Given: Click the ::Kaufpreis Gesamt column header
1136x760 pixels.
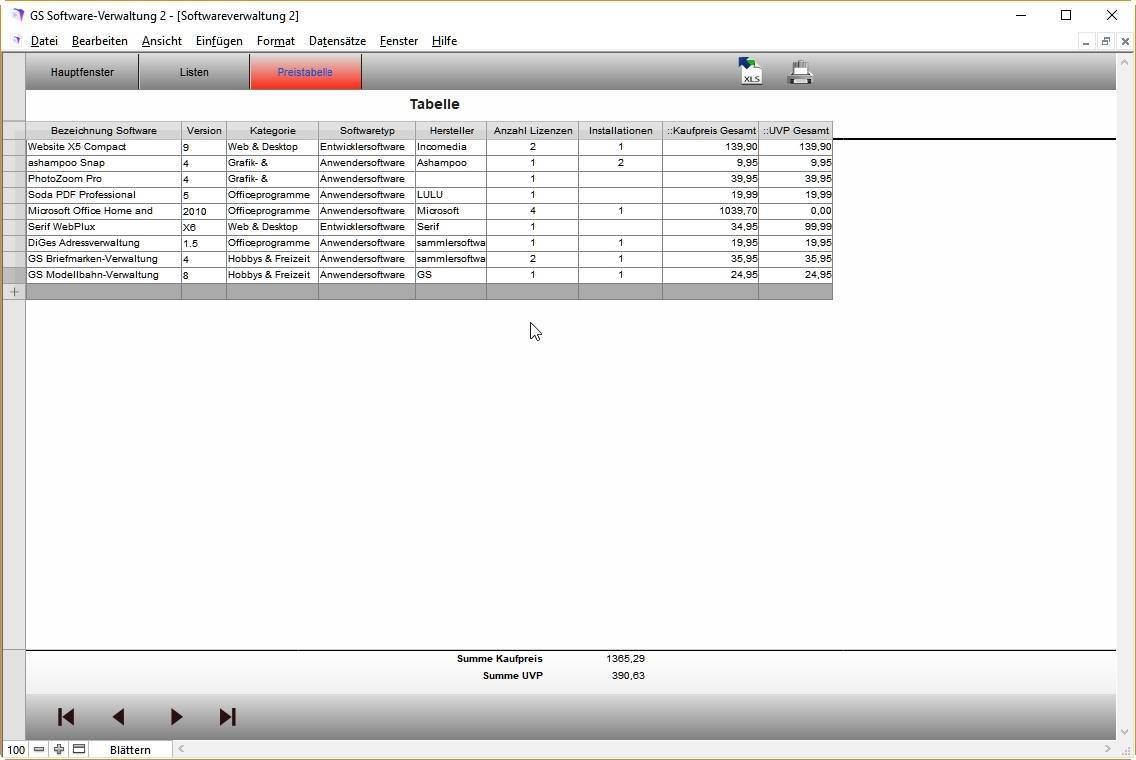Looking at the screenshot, I should tap(711, 131).
